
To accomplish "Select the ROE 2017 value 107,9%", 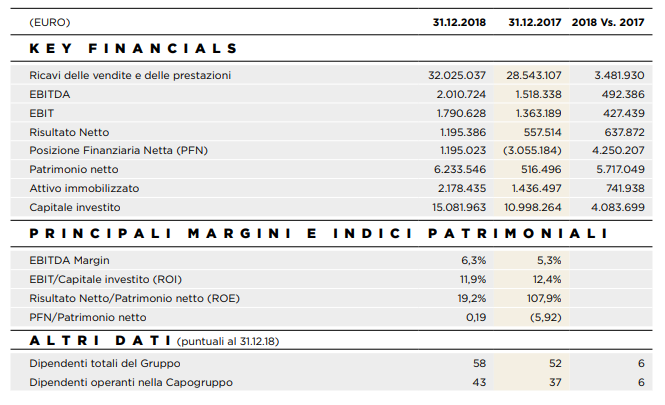I will (x=543, y=298).
